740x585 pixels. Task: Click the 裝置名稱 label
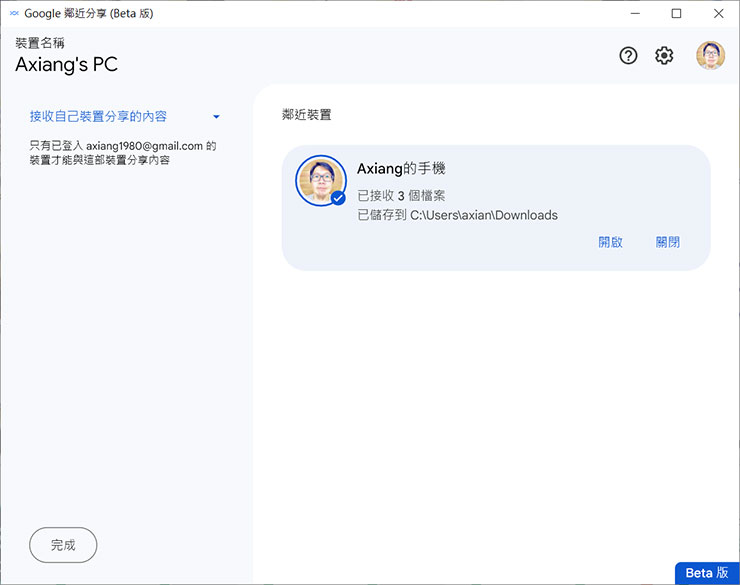tap(40, 43)
